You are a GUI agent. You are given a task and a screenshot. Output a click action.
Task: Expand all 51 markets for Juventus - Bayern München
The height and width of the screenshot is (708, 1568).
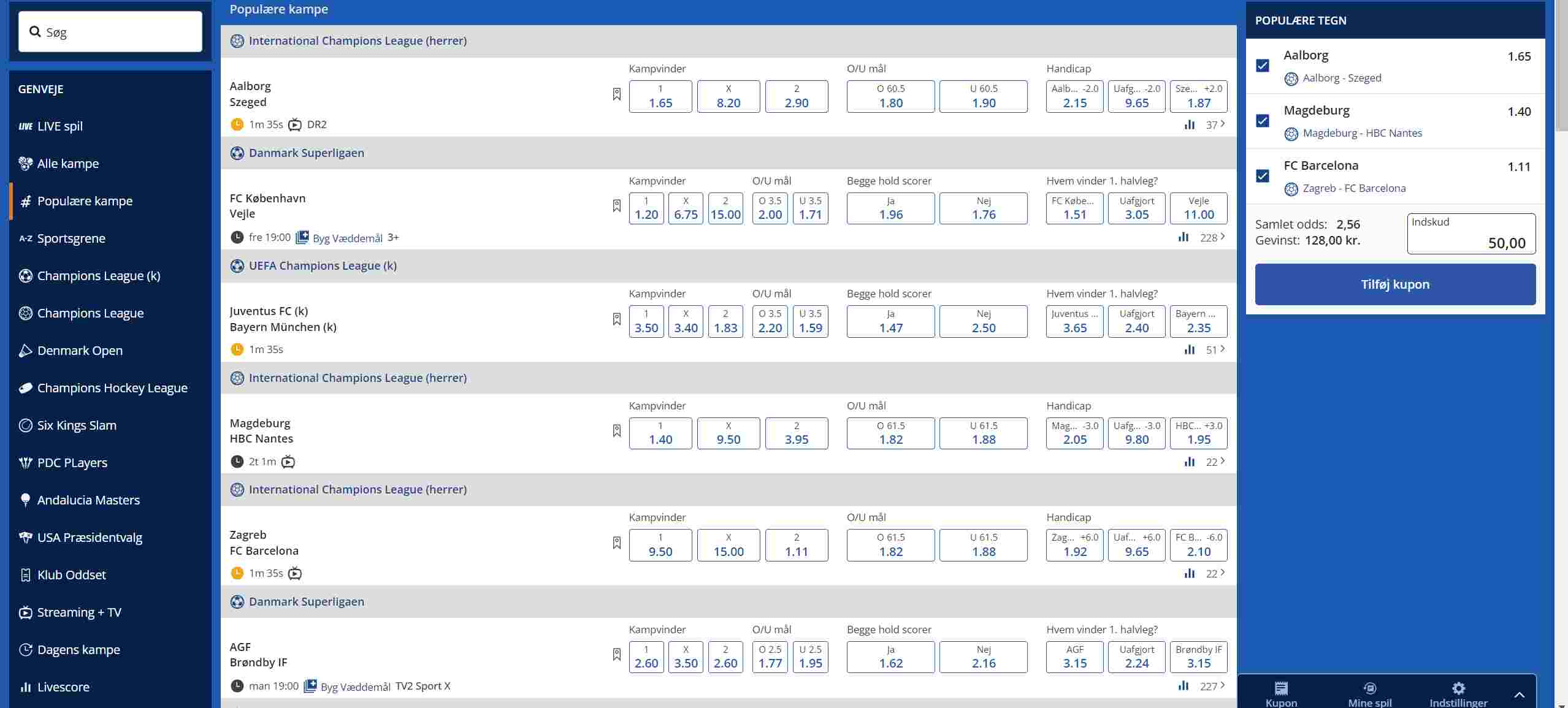(x=1215, y=349)
